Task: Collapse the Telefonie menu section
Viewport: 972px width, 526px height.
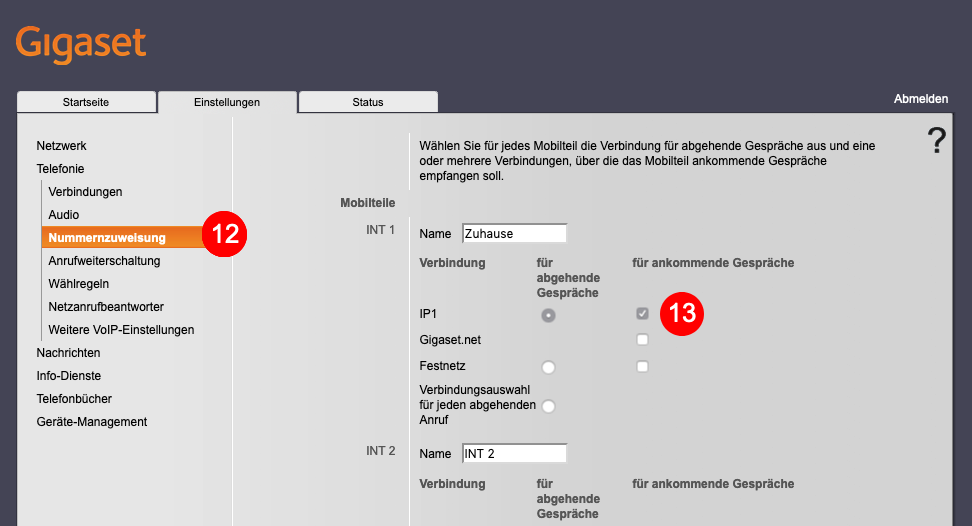Action: coord(60,169)
